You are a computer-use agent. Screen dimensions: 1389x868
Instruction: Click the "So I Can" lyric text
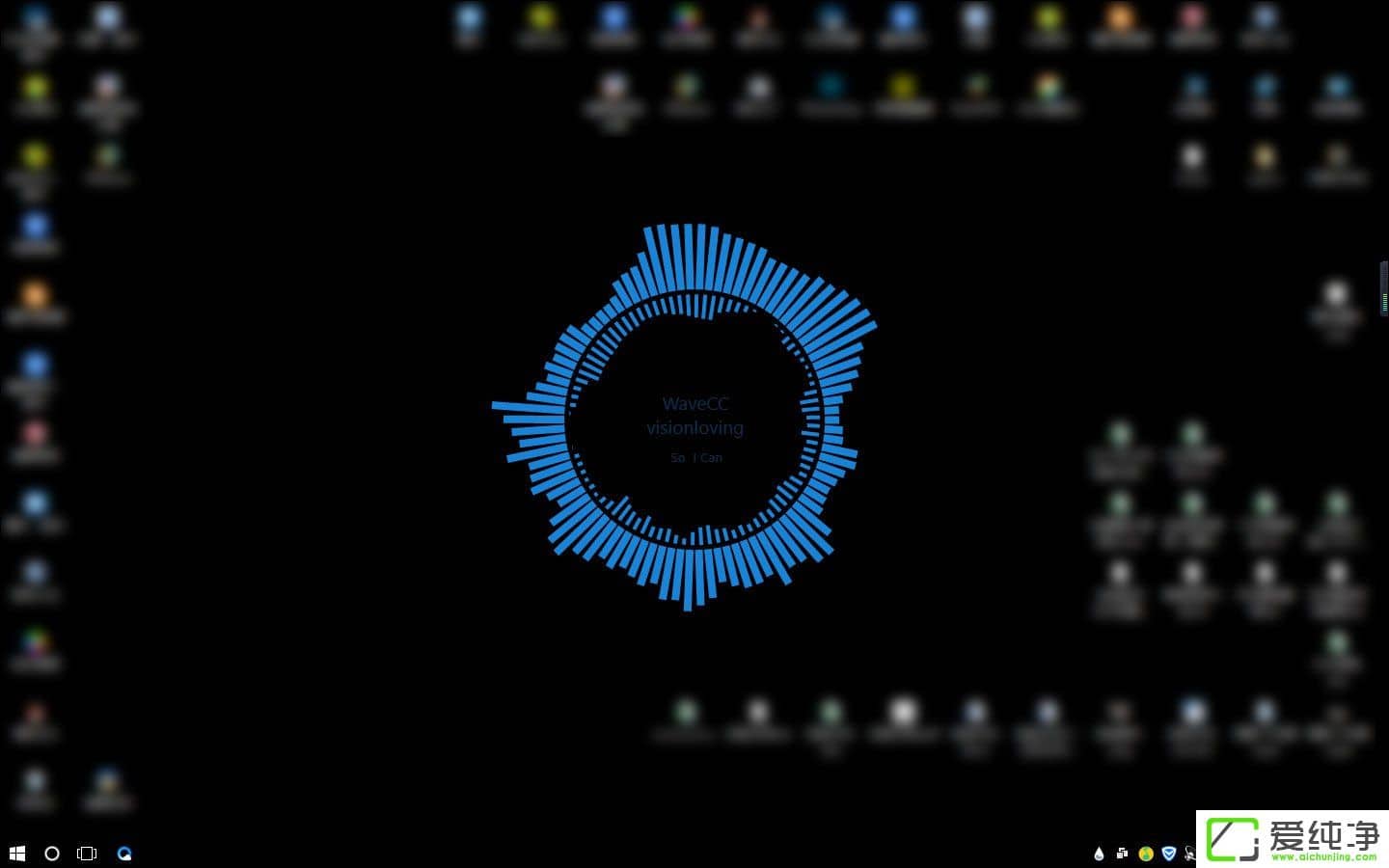pyautogui.click(x=695, y=457)
